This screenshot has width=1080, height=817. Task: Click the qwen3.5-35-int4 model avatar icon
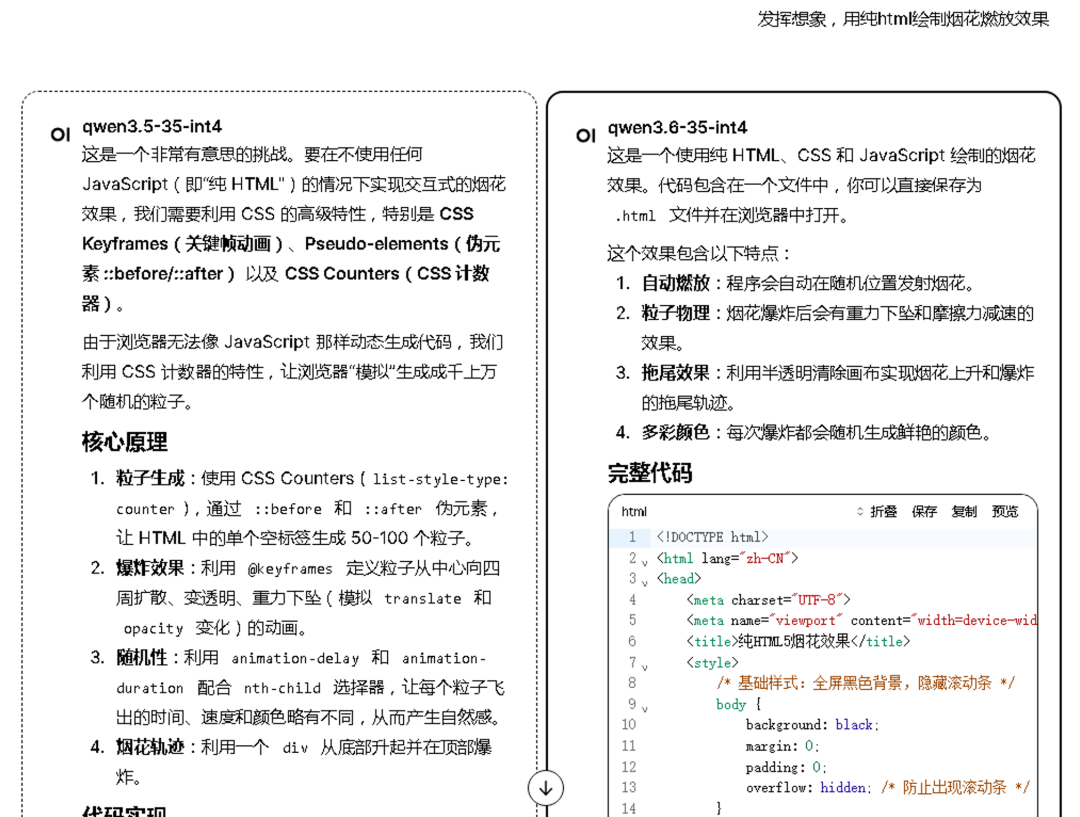61,134
